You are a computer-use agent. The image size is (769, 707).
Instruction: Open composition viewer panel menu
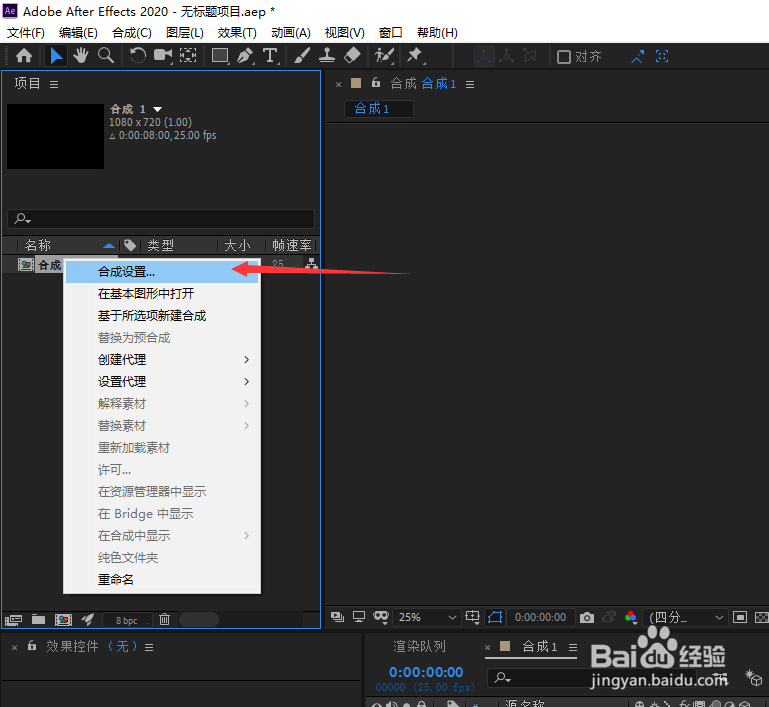(470, 84)
